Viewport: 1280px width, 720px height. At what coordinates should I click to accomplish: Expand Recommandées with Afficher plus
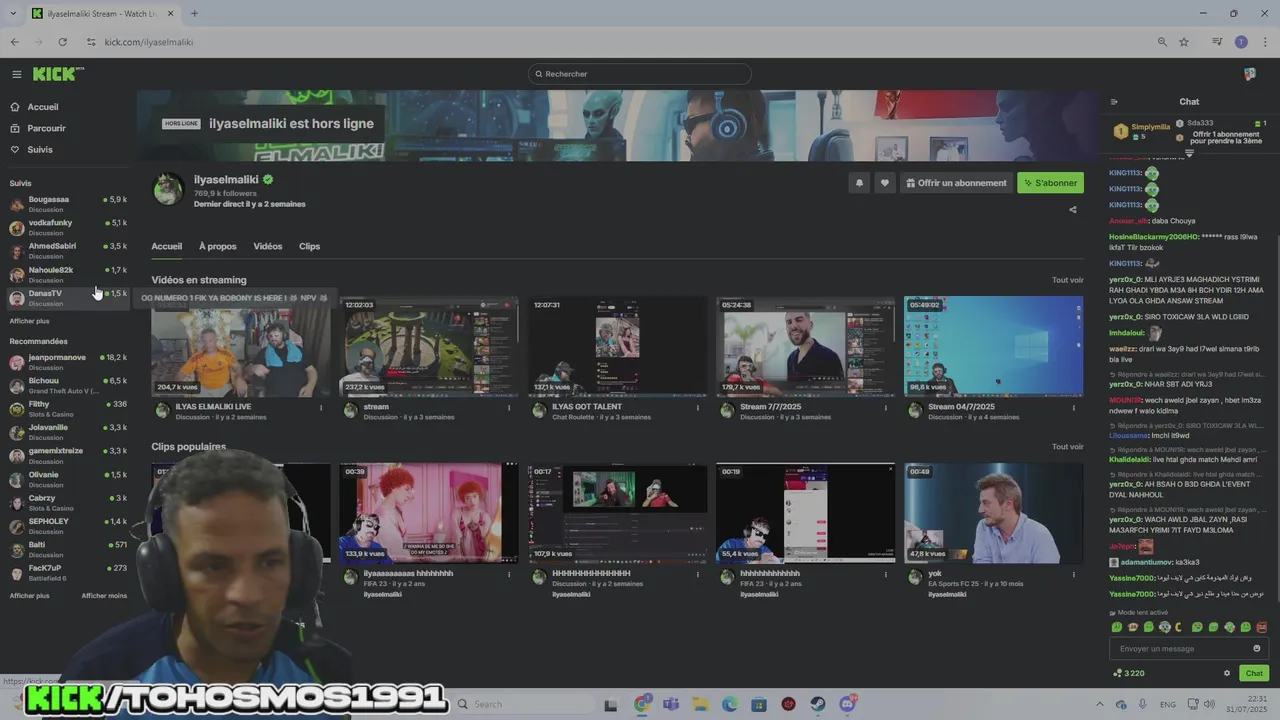point(29,596)
